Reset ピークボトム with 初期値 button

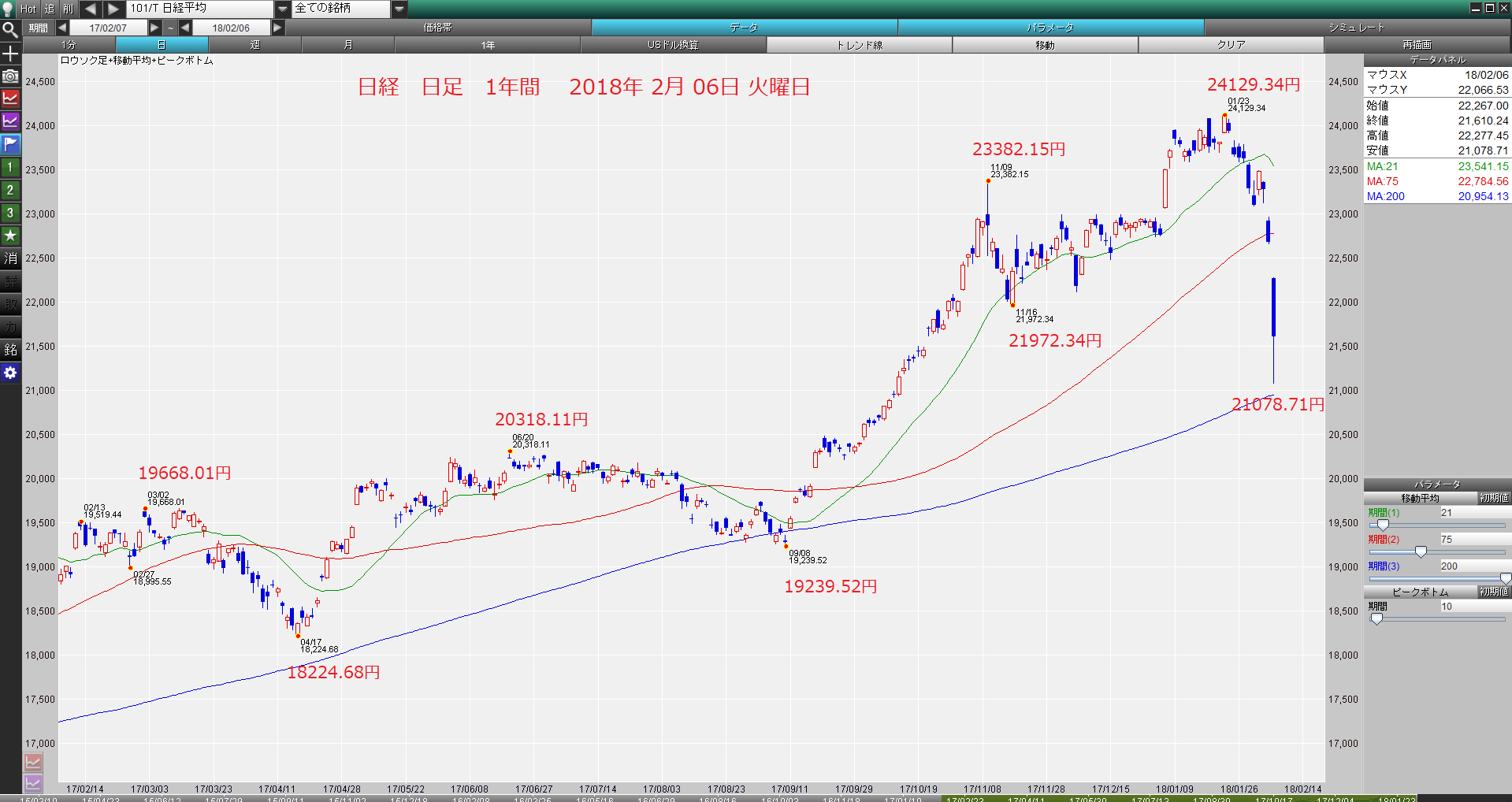coord(1493,592)
